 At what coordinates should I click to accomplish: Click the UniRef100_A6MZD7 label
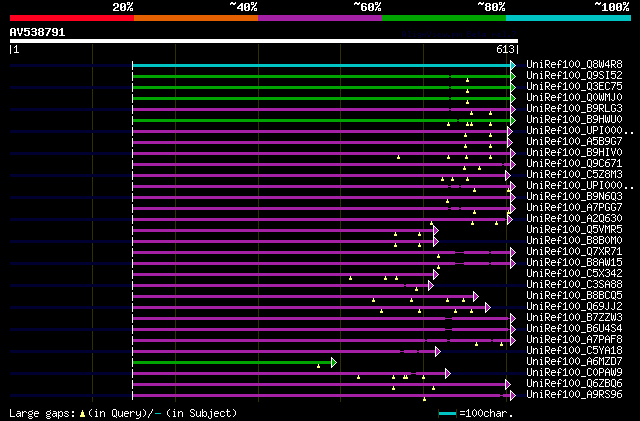(x=574, y=362)
